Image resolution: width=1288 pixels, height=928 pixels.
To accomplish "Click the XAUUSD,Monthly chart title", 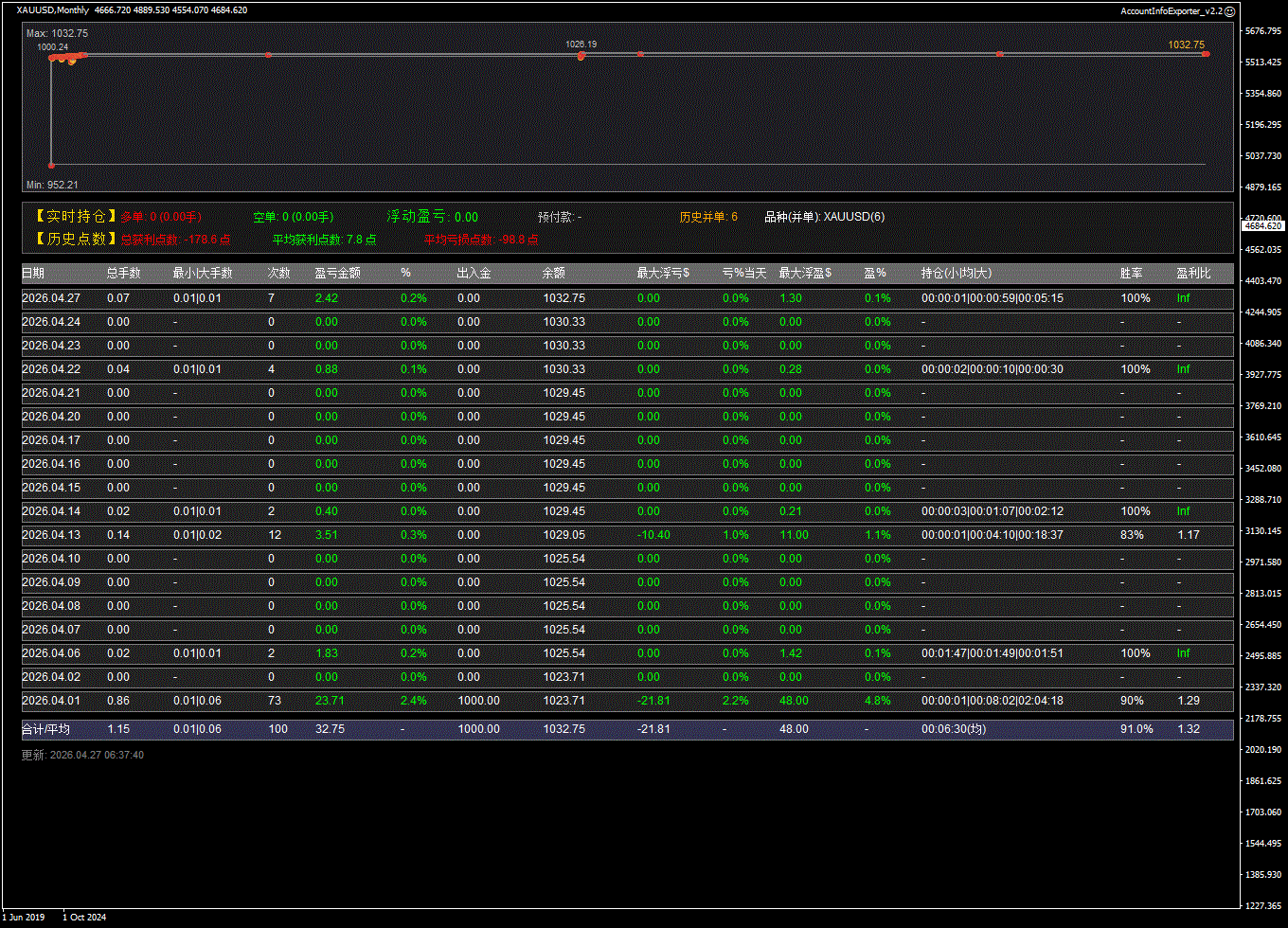I will 53,10.
